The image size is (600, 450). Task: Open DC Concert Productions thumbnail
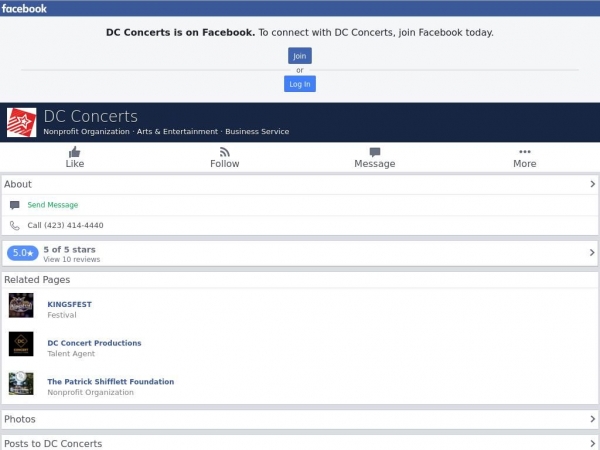21,344
